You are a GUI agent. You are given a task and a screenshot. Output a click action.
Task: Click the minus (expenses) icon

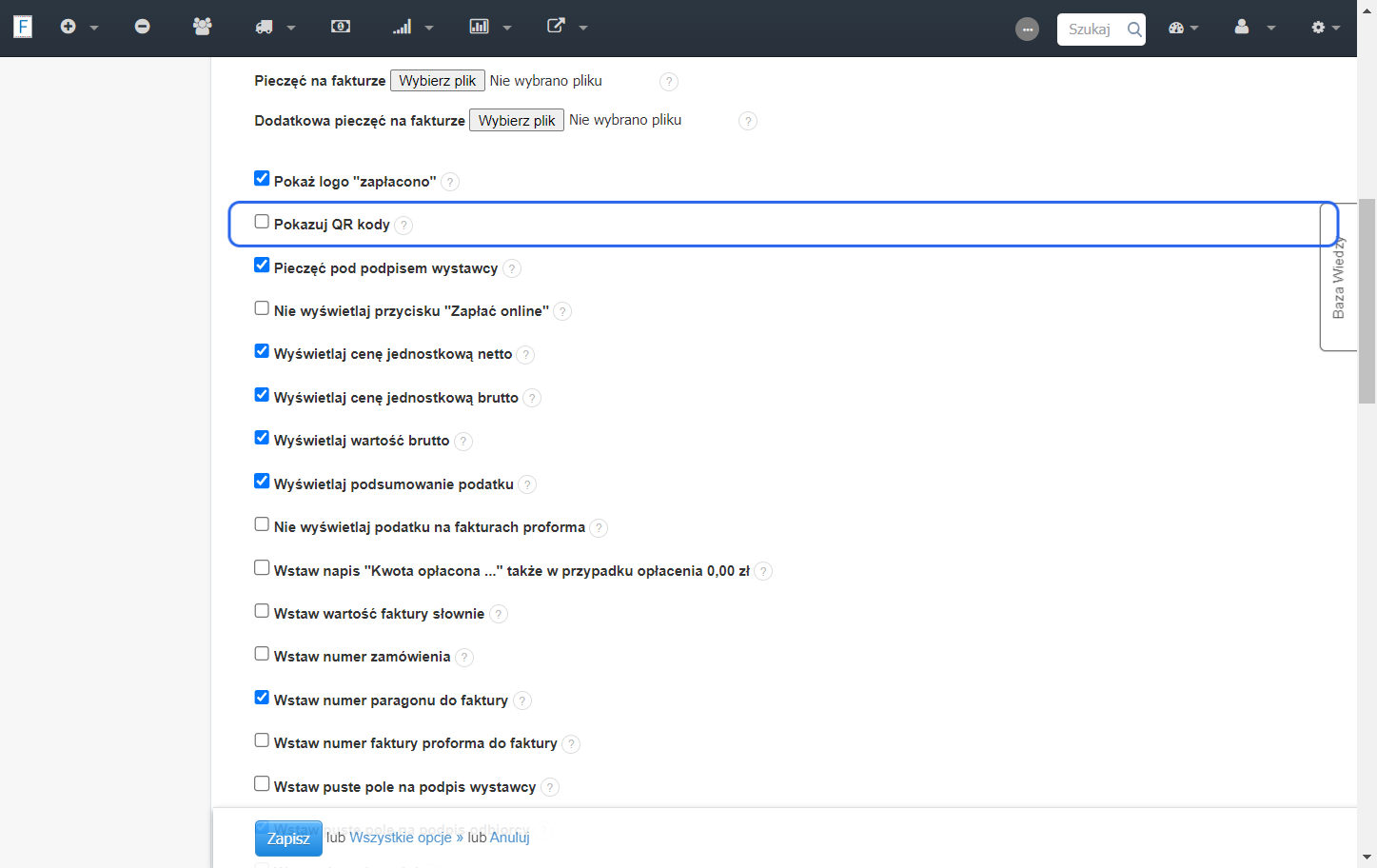(x=142, y=27)
